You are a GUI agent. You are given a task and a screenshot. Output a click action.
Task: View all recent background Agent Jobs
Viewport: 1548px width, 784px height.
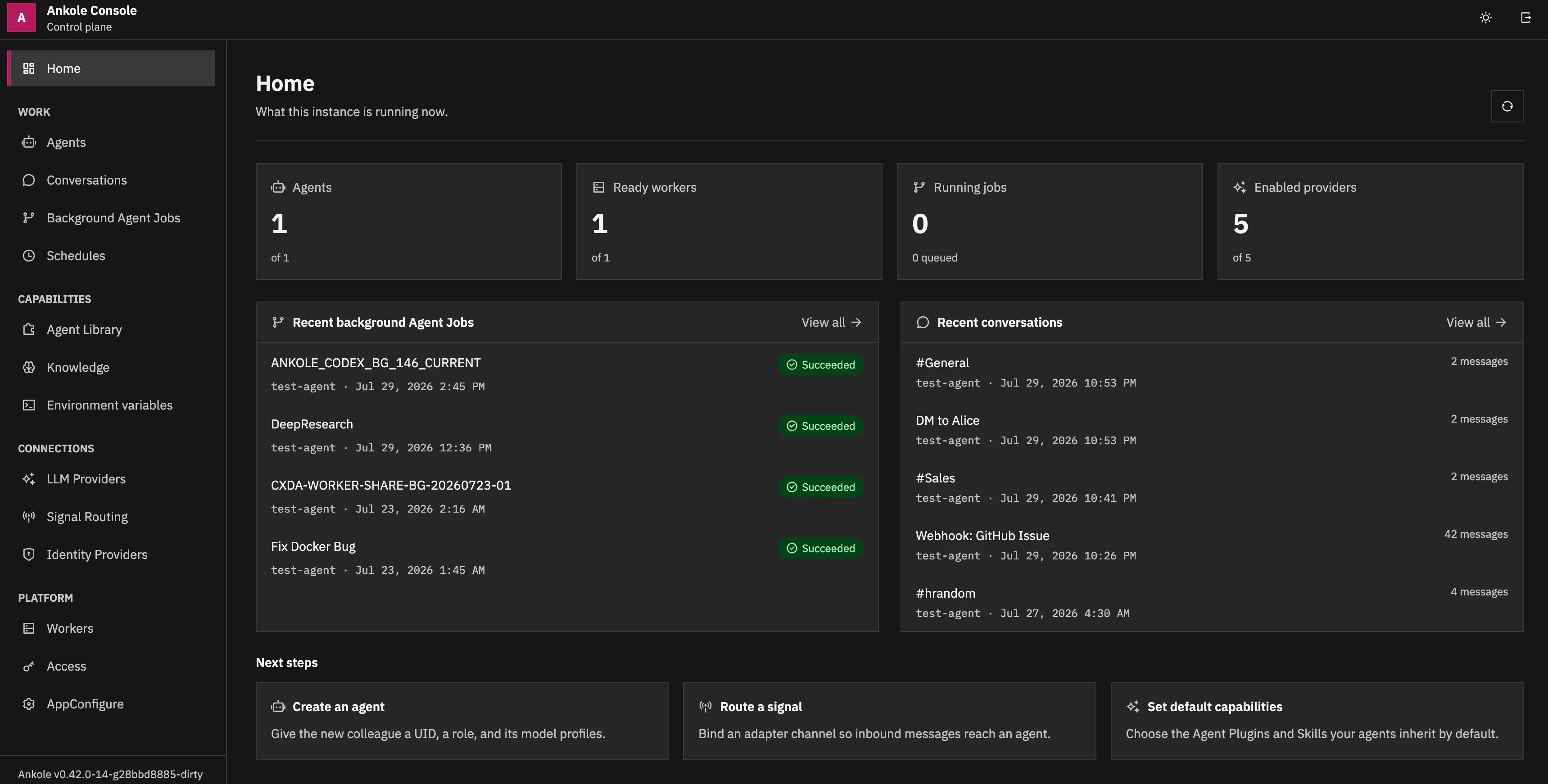(x=832, y=323)
